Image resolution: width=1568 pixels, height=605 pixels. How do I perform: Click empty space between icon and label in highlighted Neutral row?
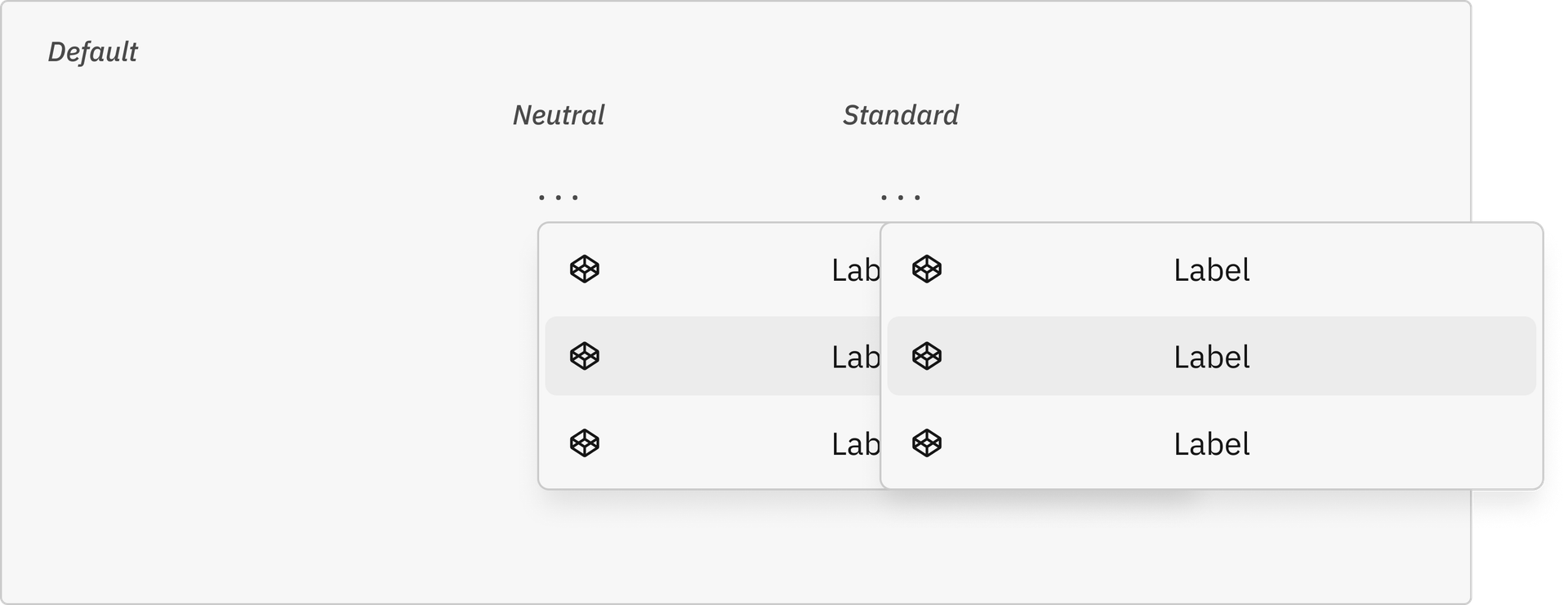click(x=715, y=356)
